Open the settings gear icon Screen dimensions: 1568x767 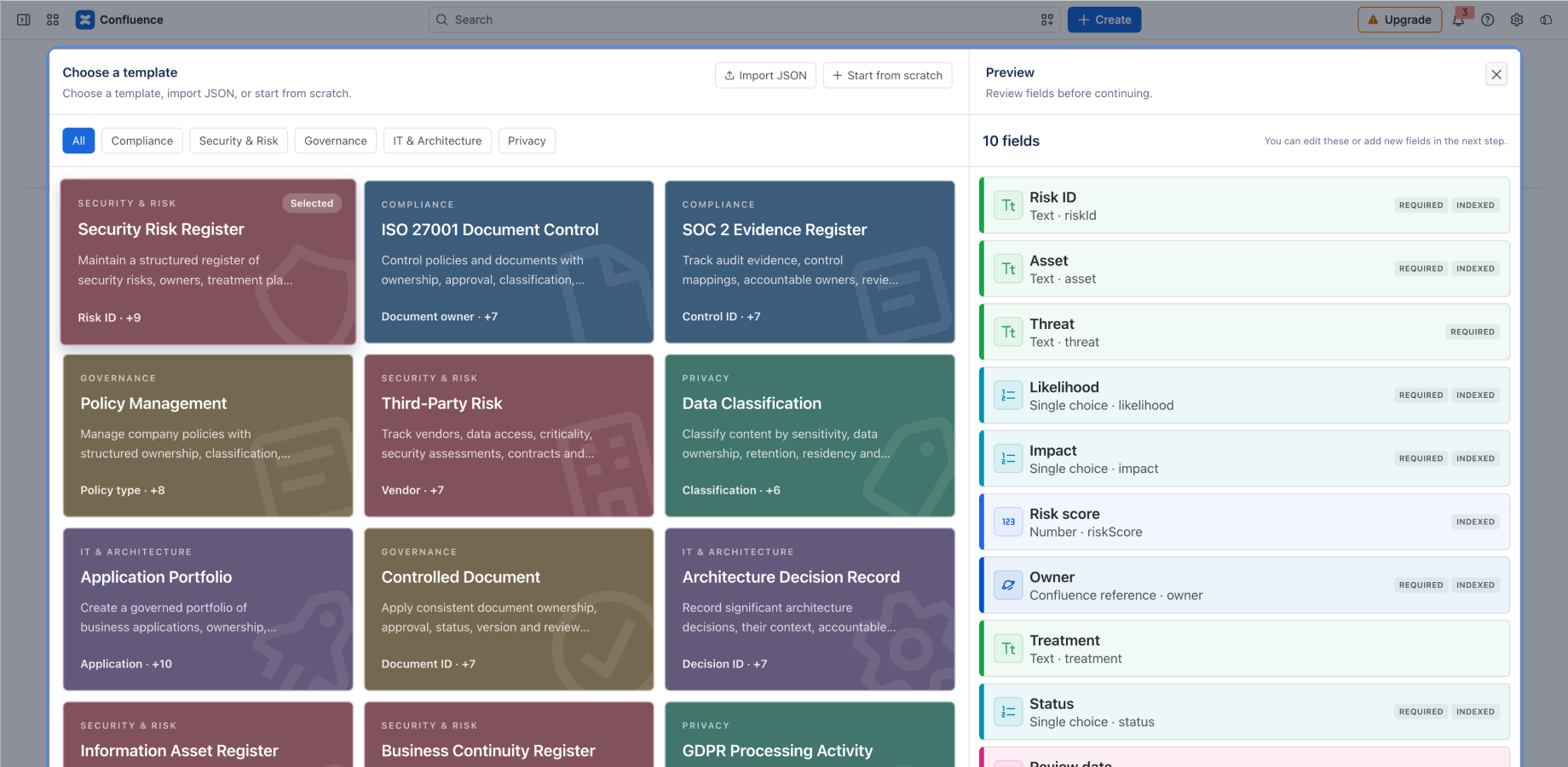1517,20
